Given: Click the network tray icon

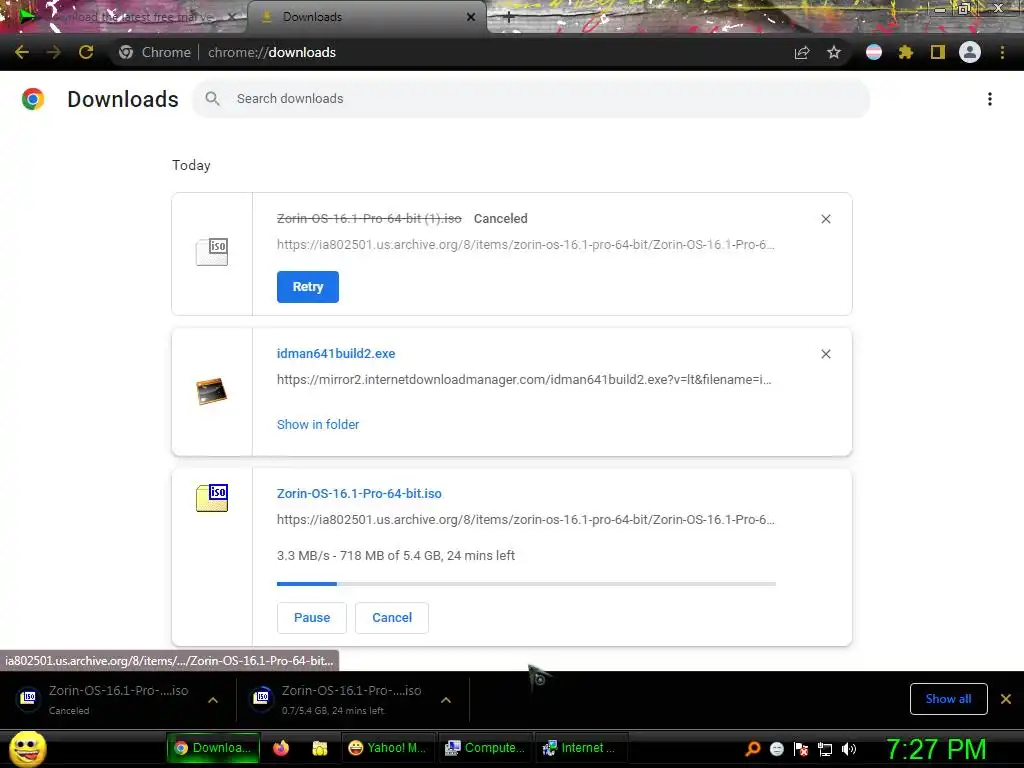Looking at the screenshot, I should 825,749.
